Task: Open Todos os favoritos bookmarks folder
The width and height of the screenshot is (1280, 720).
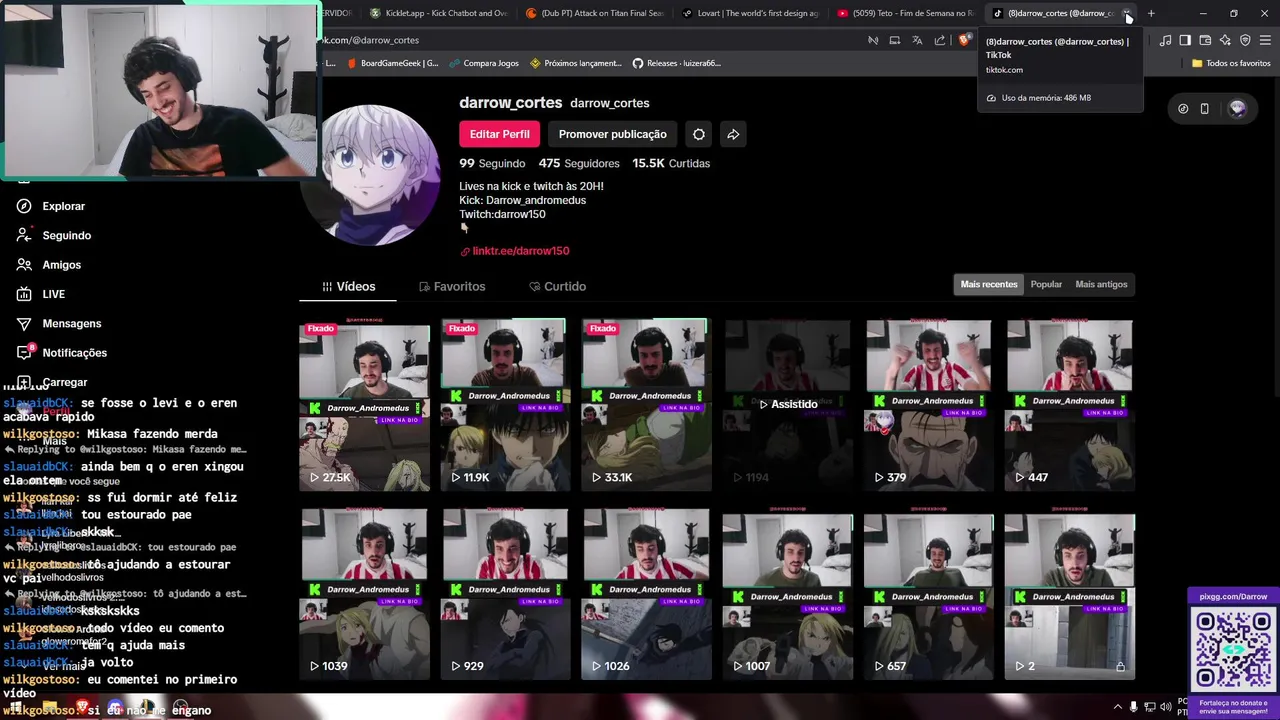Action: click(x=1231, y=63)
